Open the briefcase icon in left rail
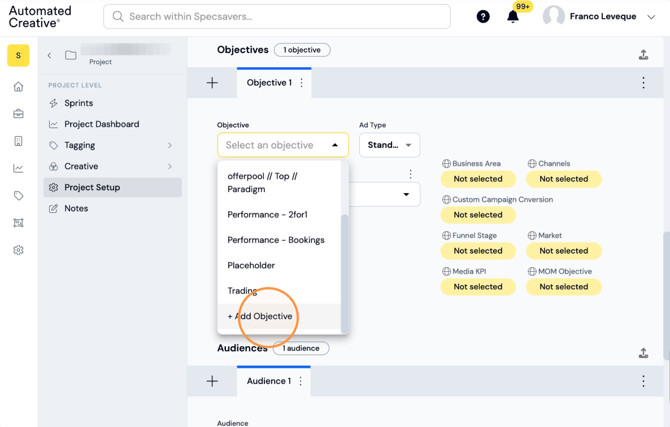This screenshot has height=427, width=670. tap(18, 114)
